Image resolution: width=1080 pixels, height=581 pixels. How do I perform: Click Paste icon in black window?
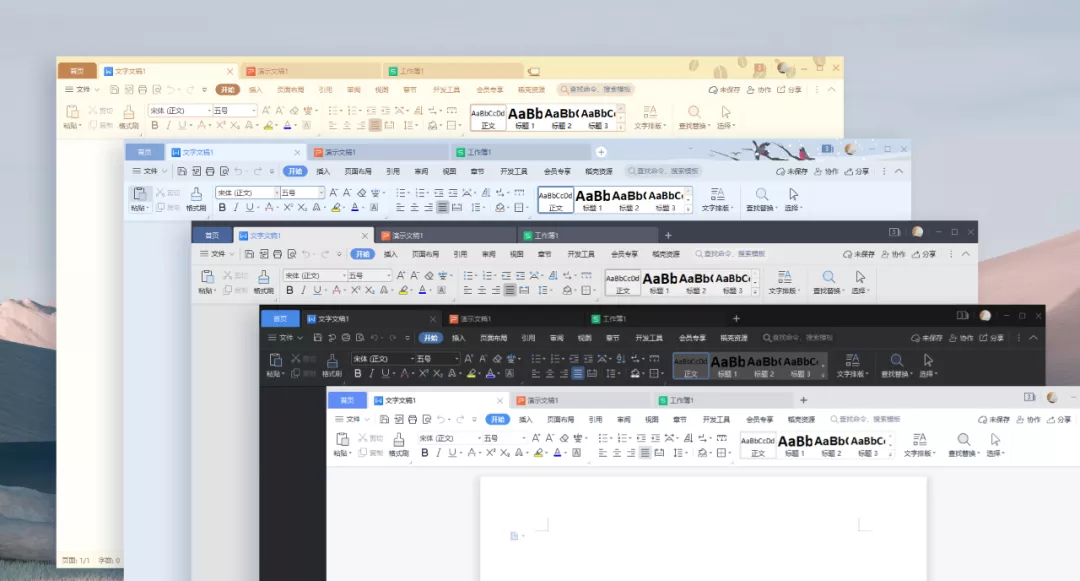[x=275, y=359]
